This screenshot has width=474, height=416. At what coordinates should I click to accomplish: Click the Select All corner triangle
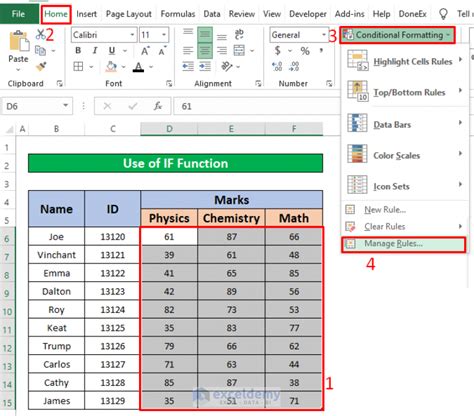point(10,129)
